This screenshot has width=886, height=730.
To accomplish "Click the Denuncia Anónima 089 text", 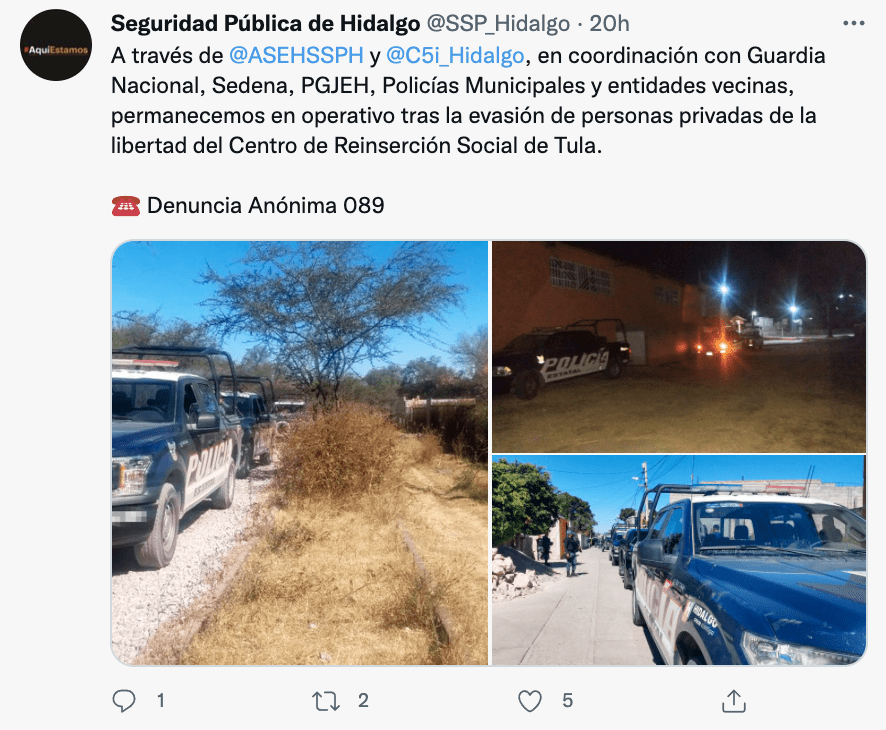I will point(266,206).
